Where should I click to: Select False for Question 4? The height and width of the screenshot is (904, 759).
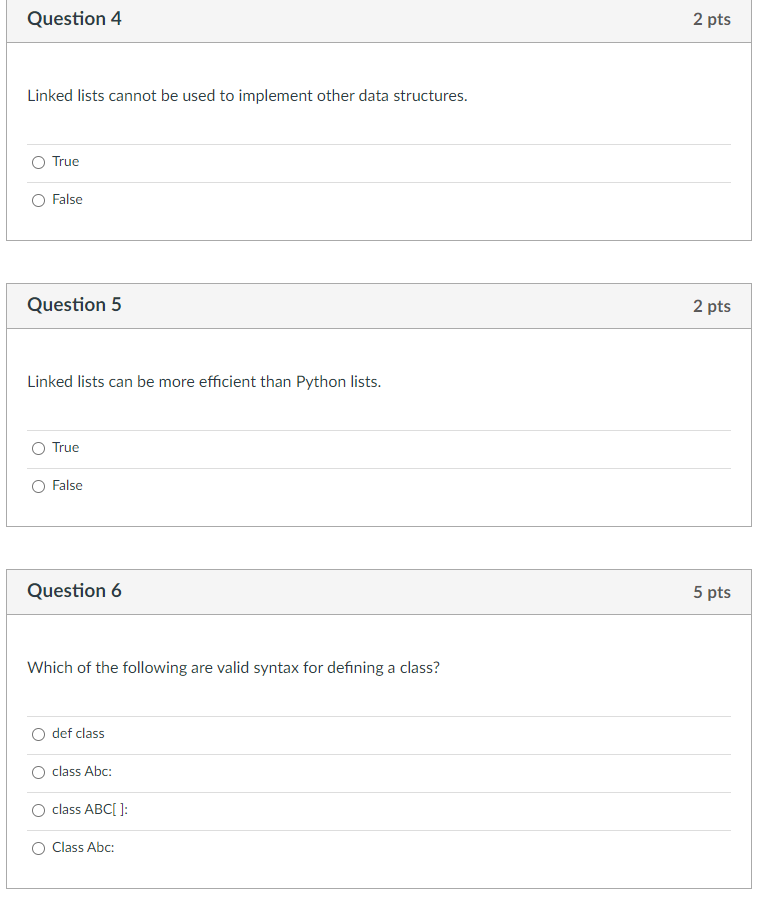click(37, 199)
